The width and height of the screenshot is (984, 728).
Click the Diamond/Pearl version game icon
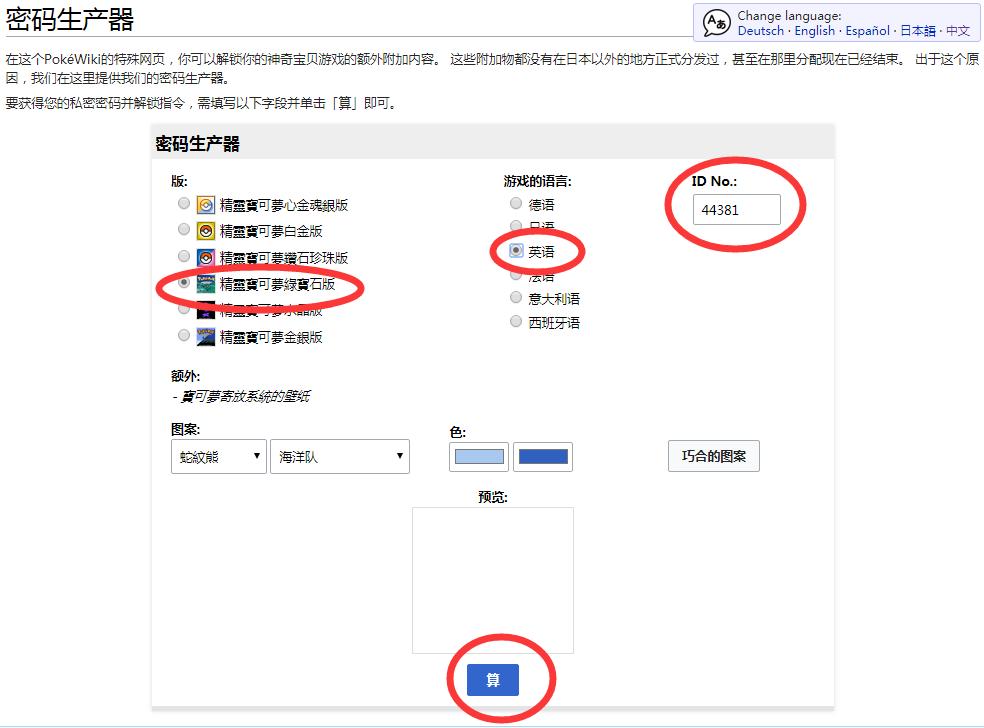pos(204,256)
